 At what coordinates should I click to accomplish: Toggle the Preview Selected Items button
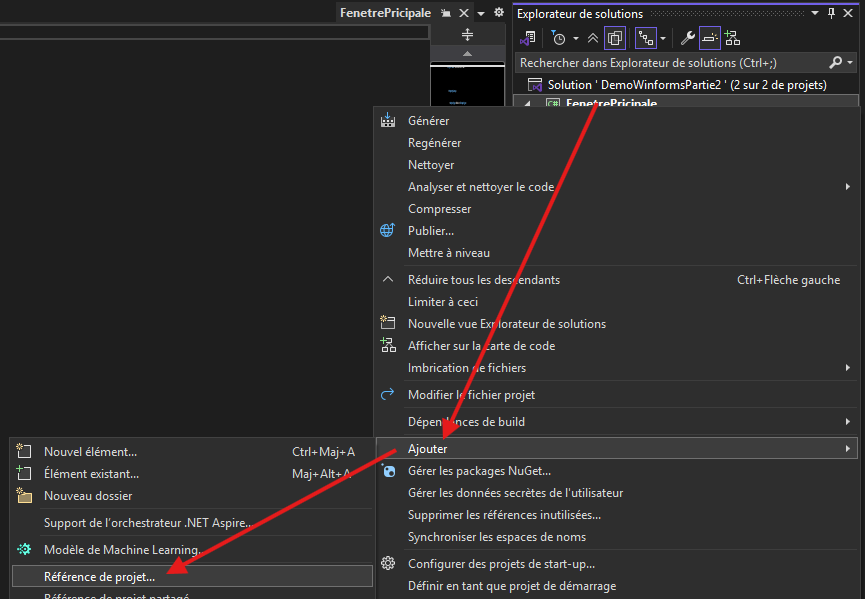pyautogui.click(x=709, y=38)
